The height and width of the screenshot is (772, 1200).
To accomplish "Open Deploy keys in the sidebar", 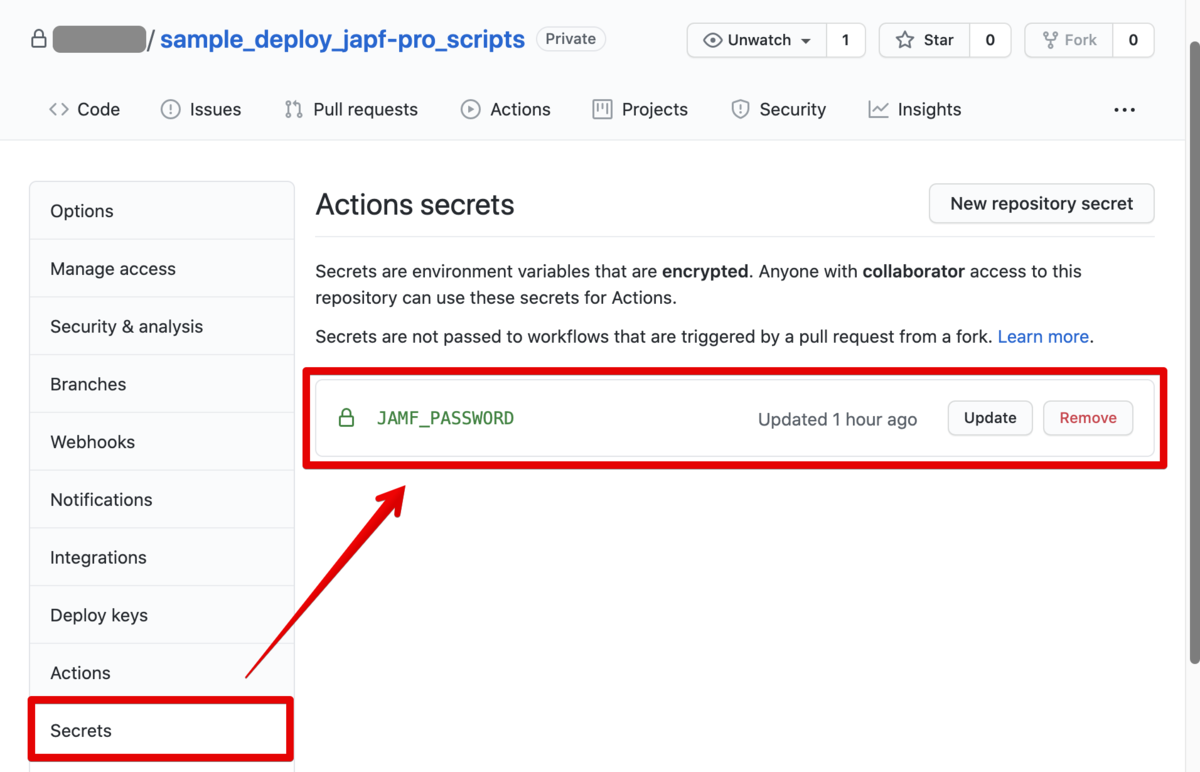I will tap(162, 615).
